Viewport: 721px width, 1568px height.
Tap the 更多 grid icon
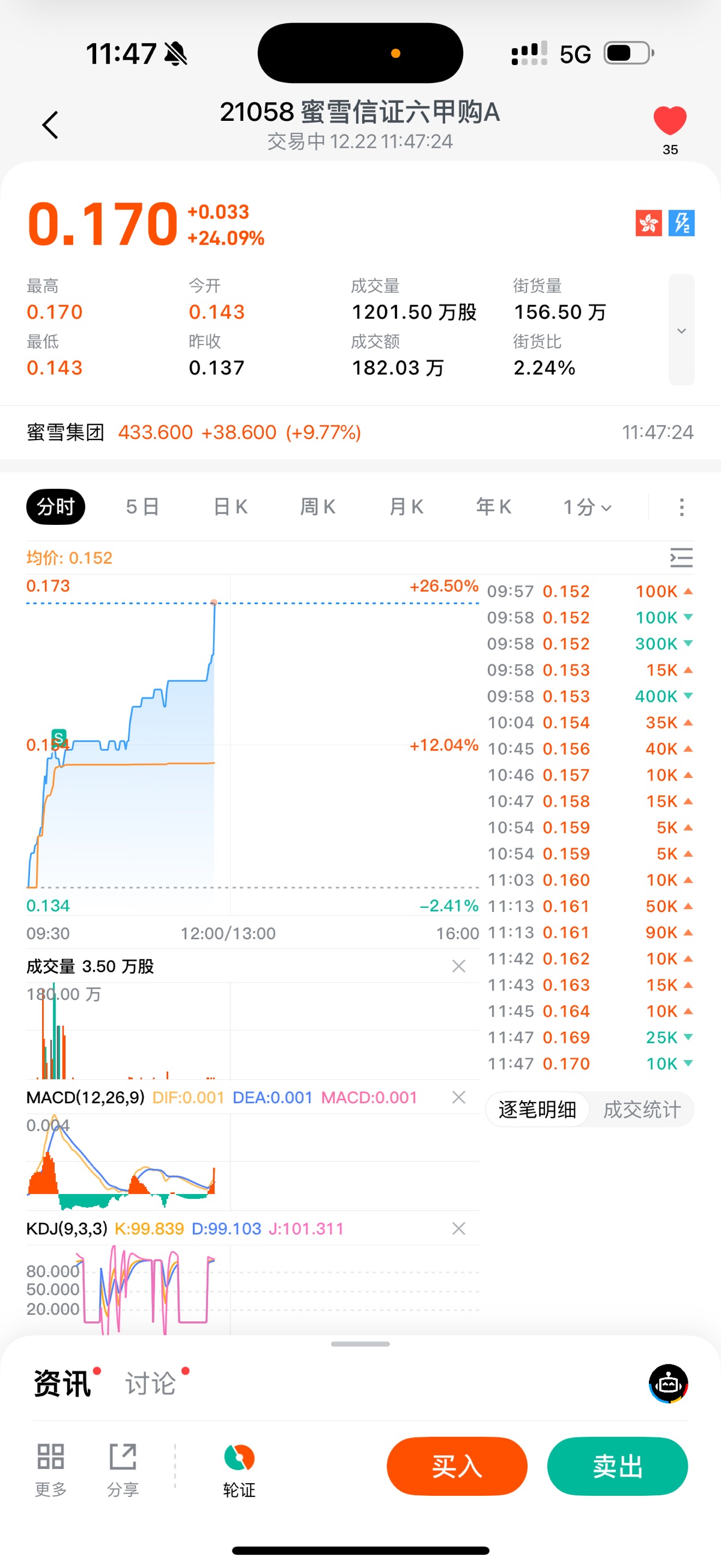point(50,1465)
